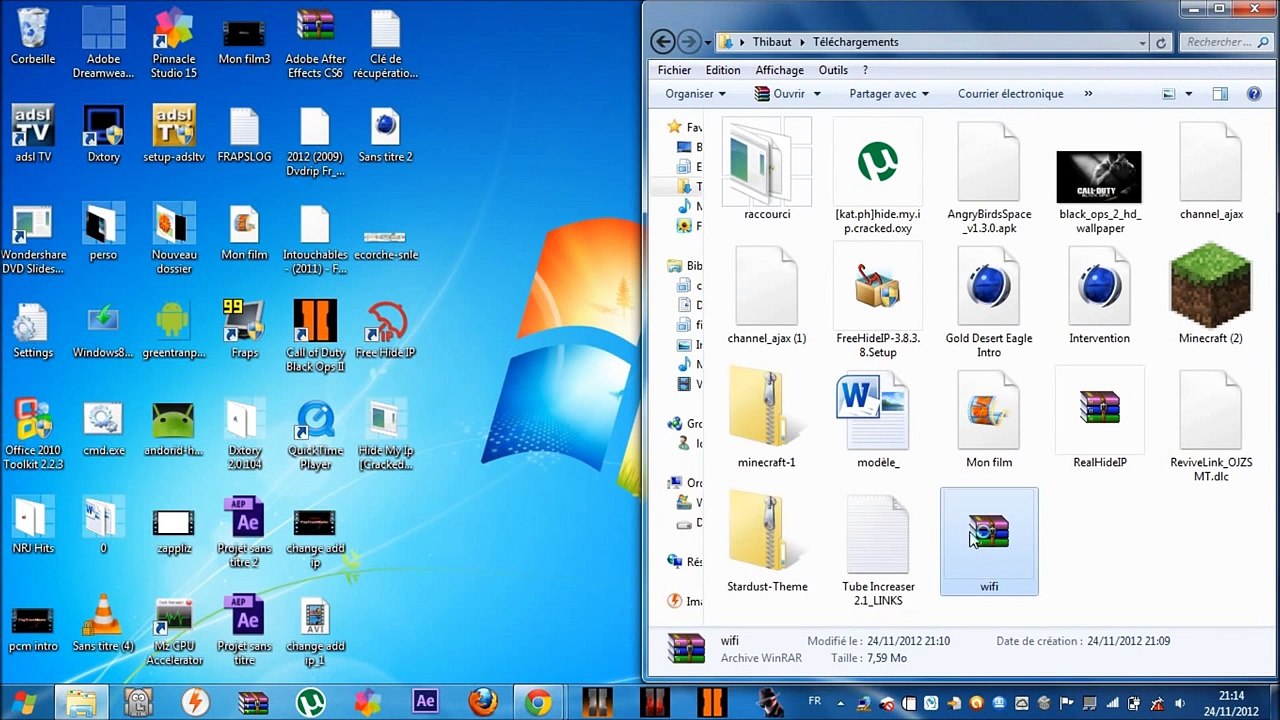Open the view options dropdown arrow

(x=1188, y=94)
